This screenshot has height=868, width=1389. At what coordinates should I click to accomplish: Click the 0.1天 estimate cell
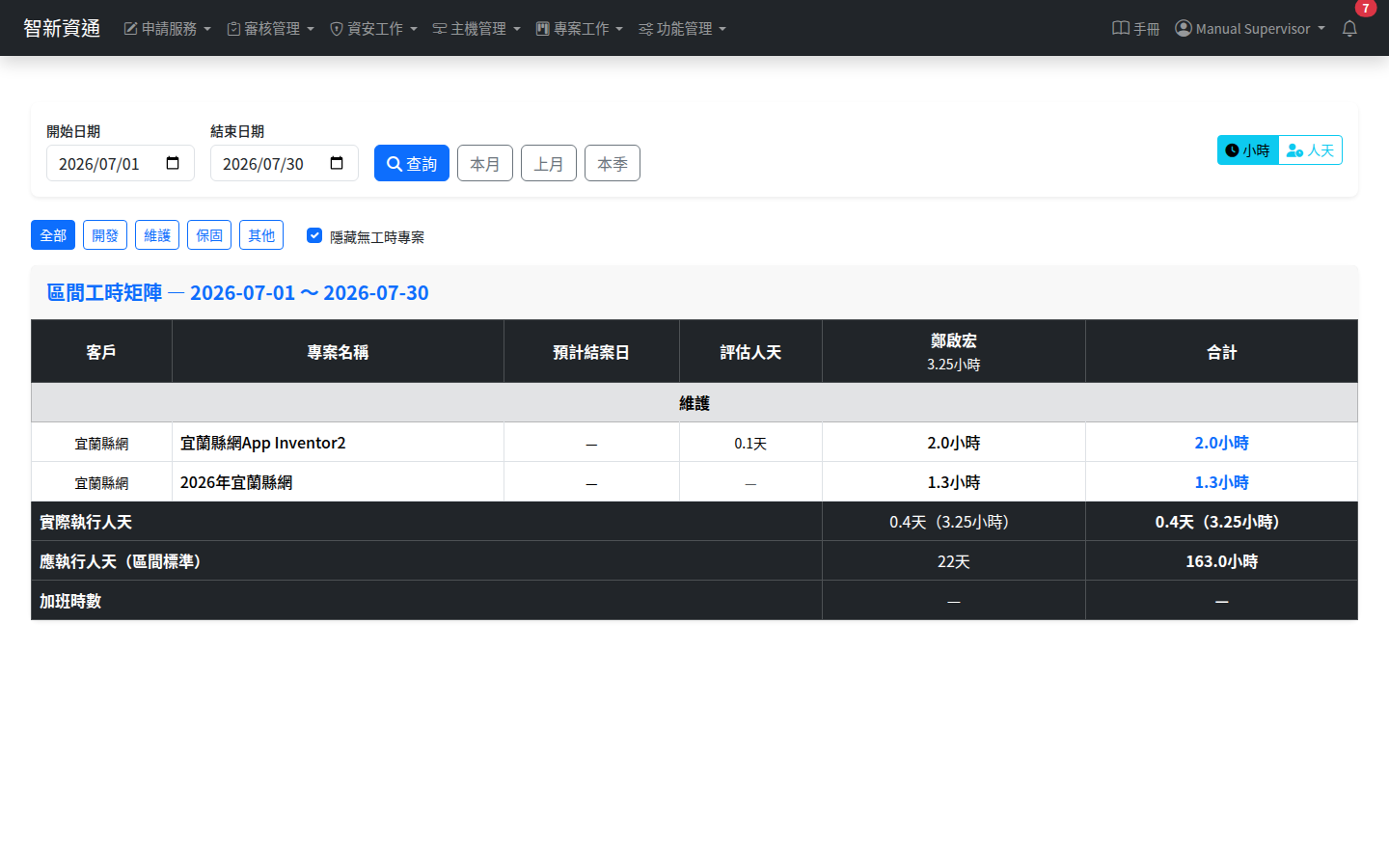tap(750, 443)
